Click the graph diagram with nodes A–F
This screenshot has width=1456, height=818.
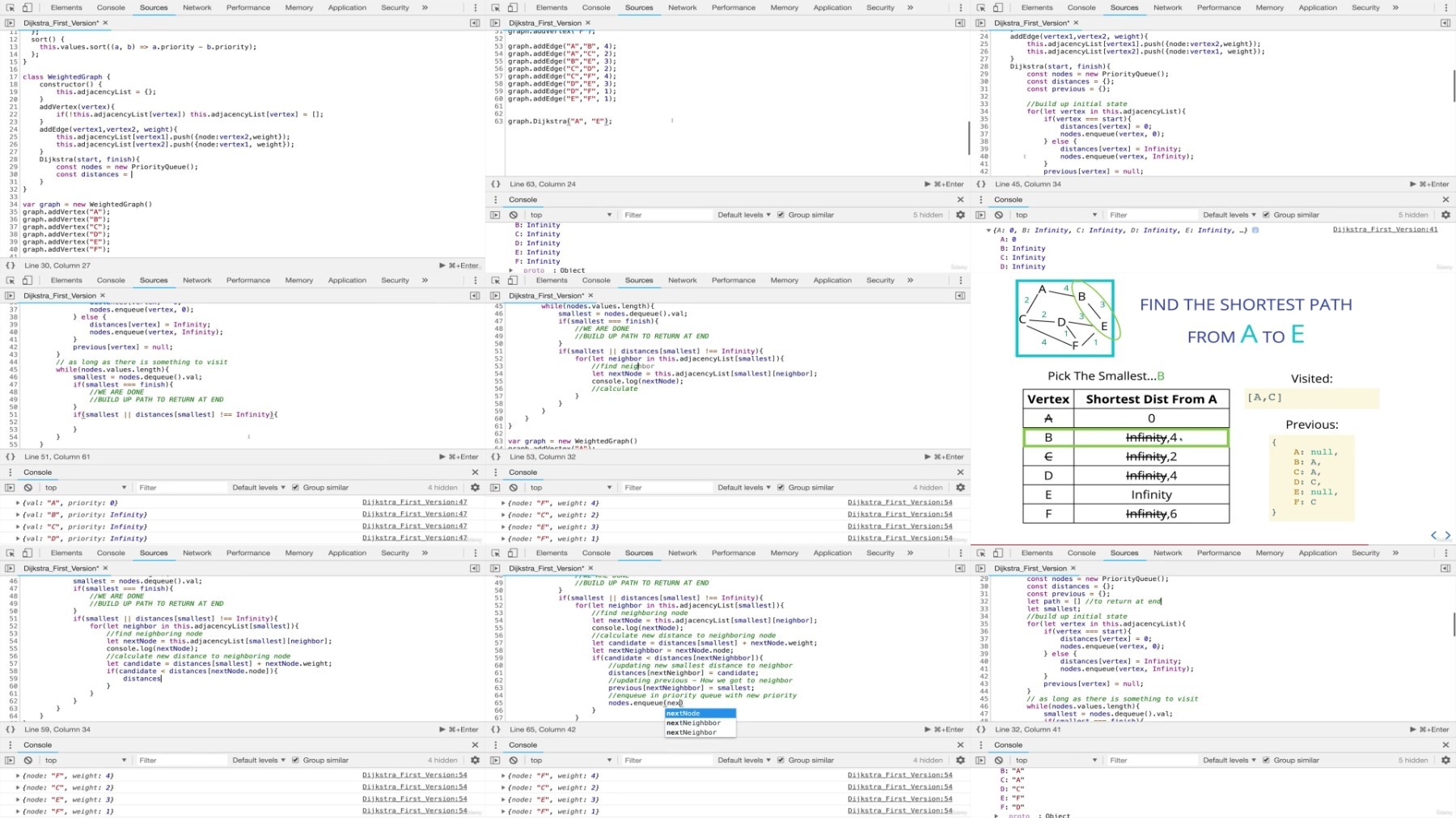[1064, 318]
